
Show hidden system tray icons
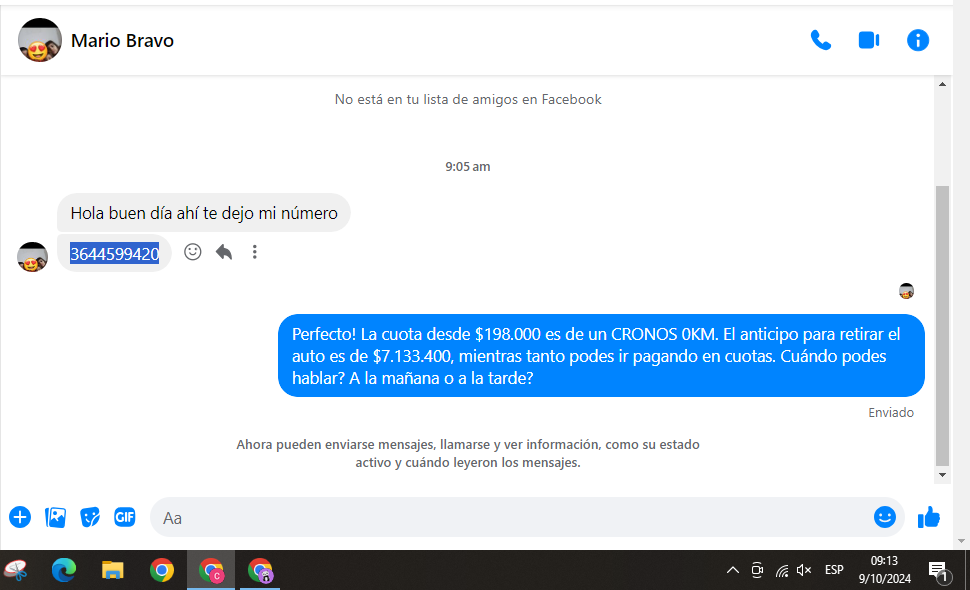[x=732, y=570]
